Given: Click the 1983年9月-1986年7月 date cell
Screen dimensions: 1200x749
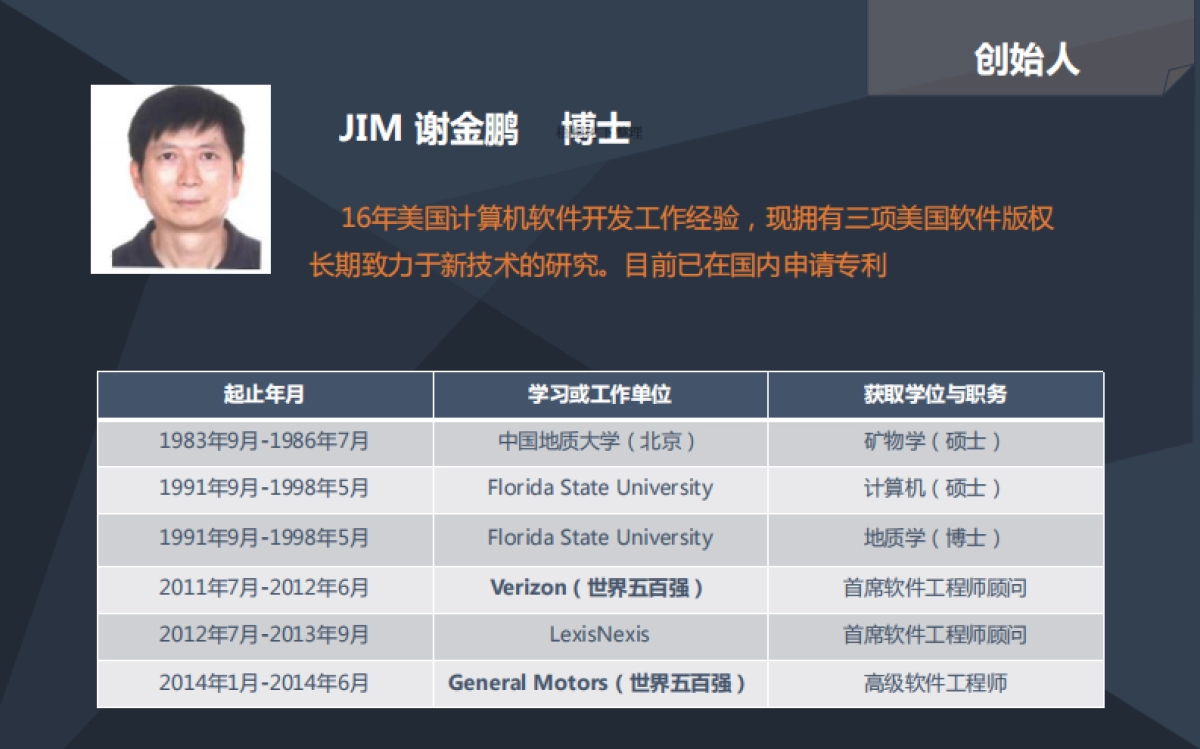Looking at the screenshot, I should (x=262, y=441).
